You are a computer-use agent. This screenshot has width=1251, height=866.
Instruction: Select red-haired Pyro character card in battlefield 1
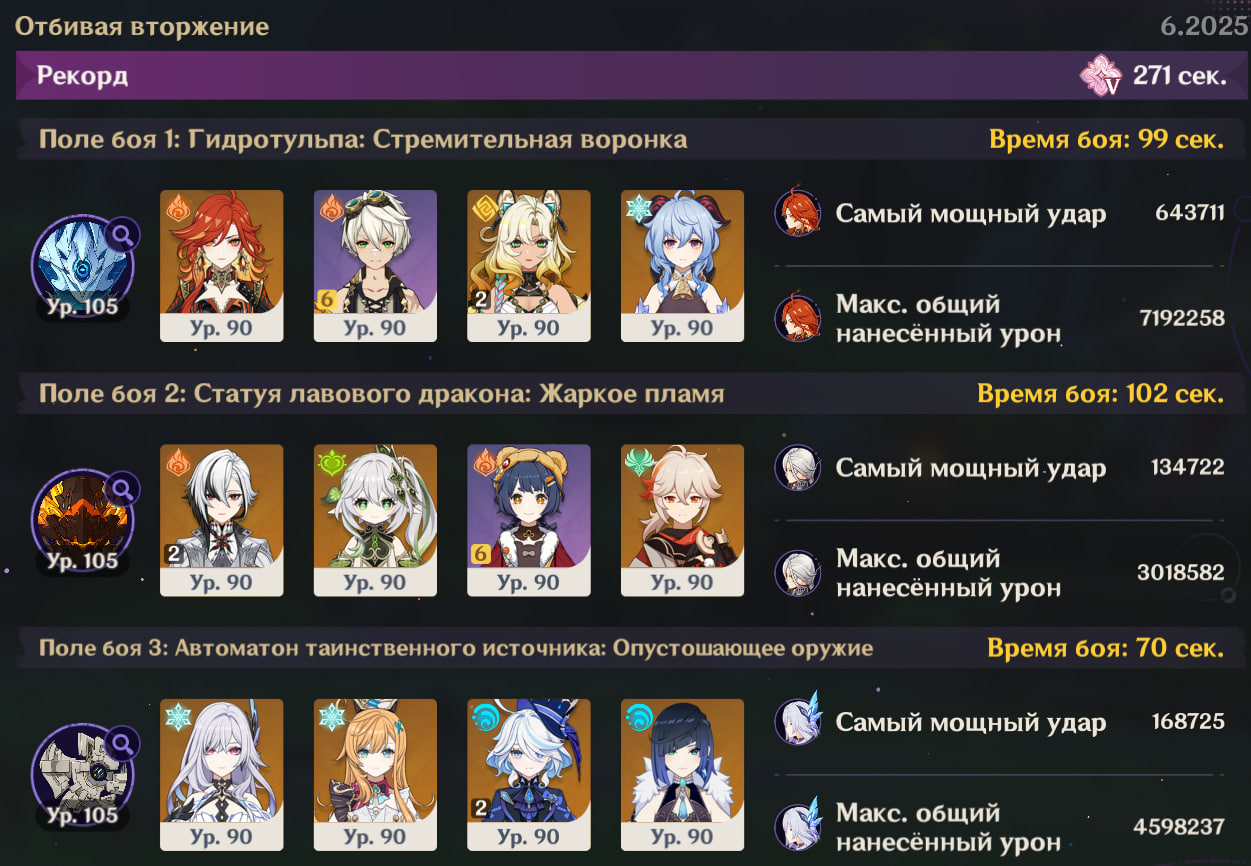point(222,266)
